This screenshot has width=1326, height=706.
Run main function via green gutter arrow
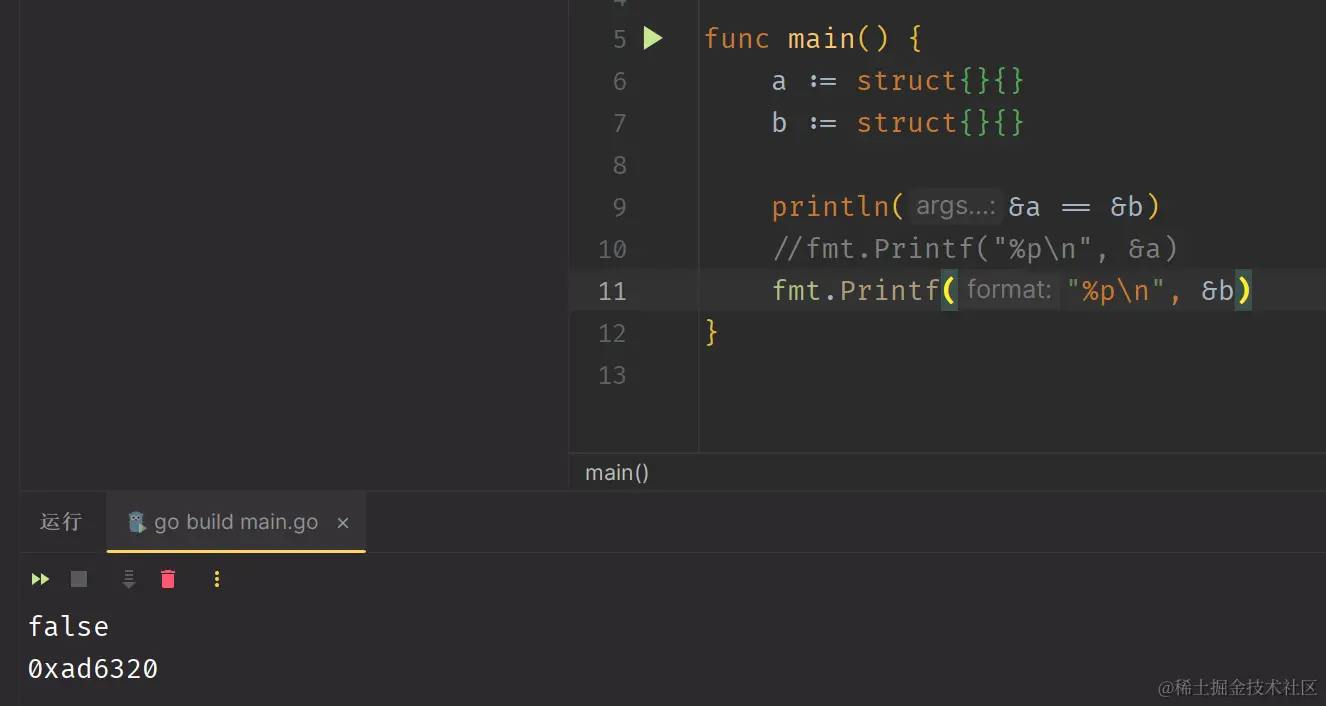tap(652, 39)
